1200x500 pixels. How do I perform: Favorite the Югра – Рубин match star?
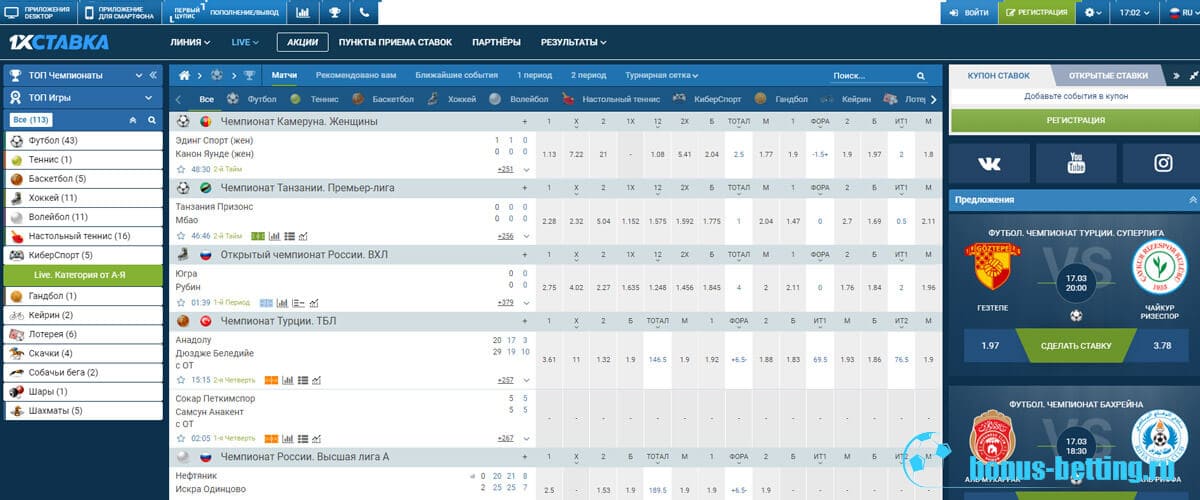coord(182,302)
